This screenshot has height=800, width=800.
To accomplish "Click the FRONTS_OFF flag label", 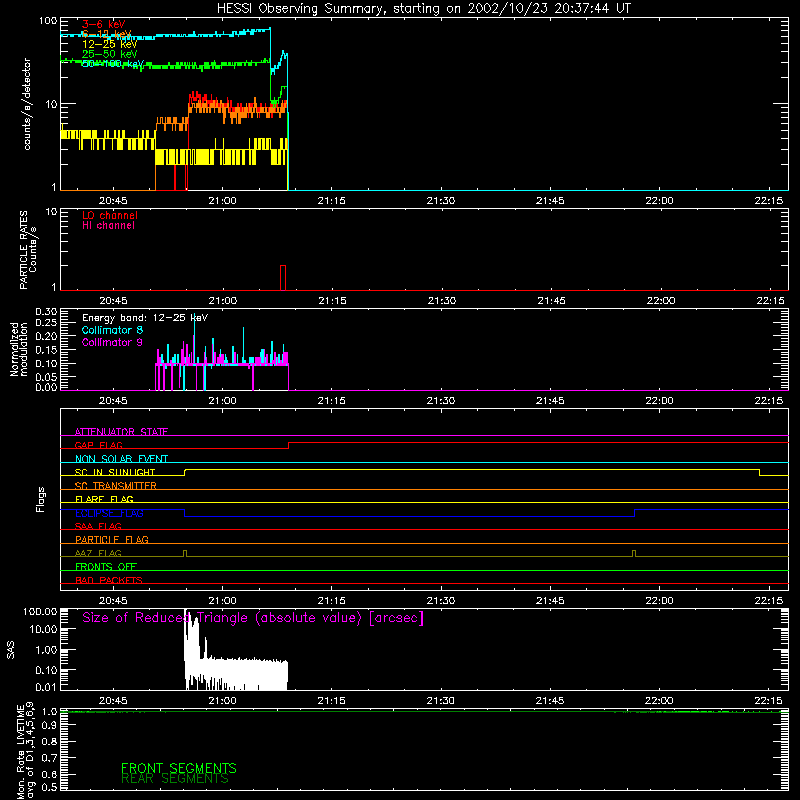I will click(106, 567).
